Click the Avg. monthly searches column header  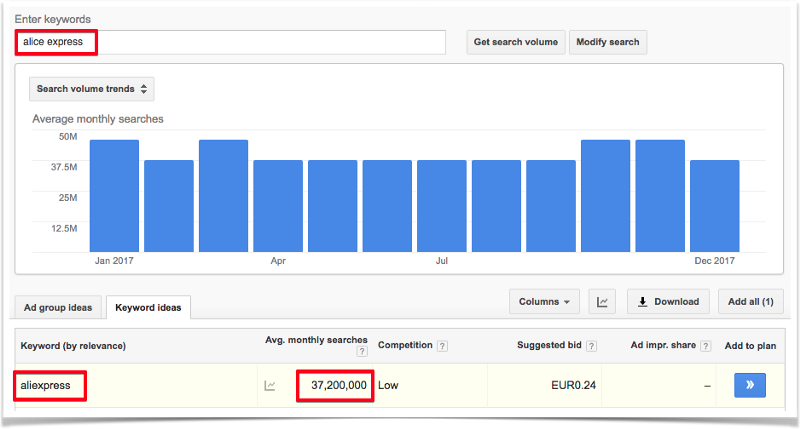316,340
